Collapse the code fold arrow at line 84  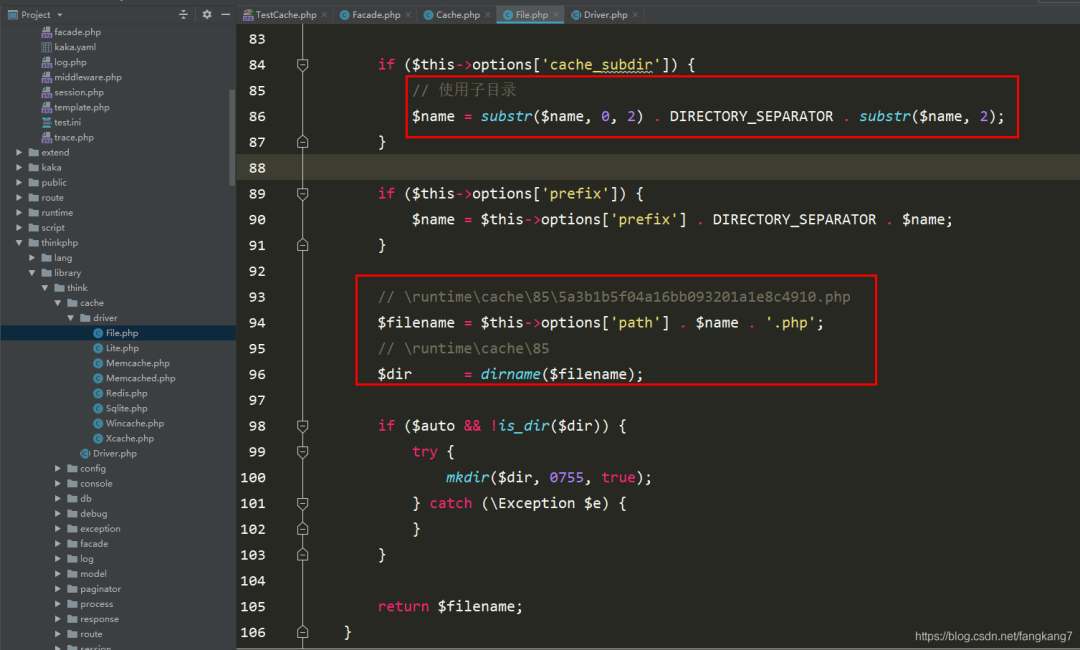point(303,64)
